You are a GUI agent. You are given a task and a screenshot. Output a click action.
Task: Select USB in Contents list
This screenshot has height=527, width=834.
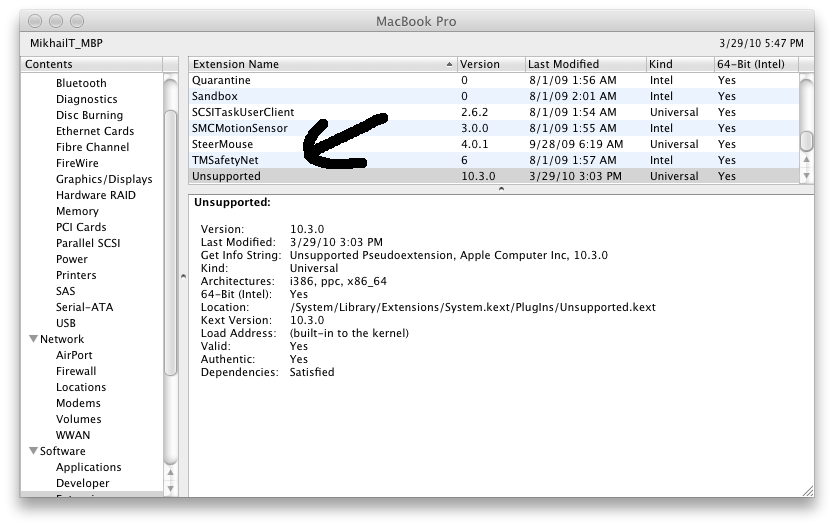pos(65,322)
